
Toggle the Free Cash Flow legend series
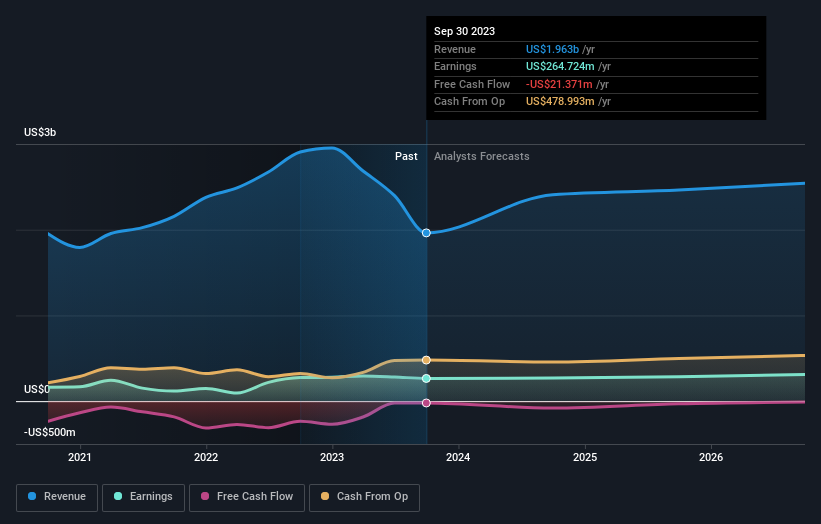pos(247,497)
